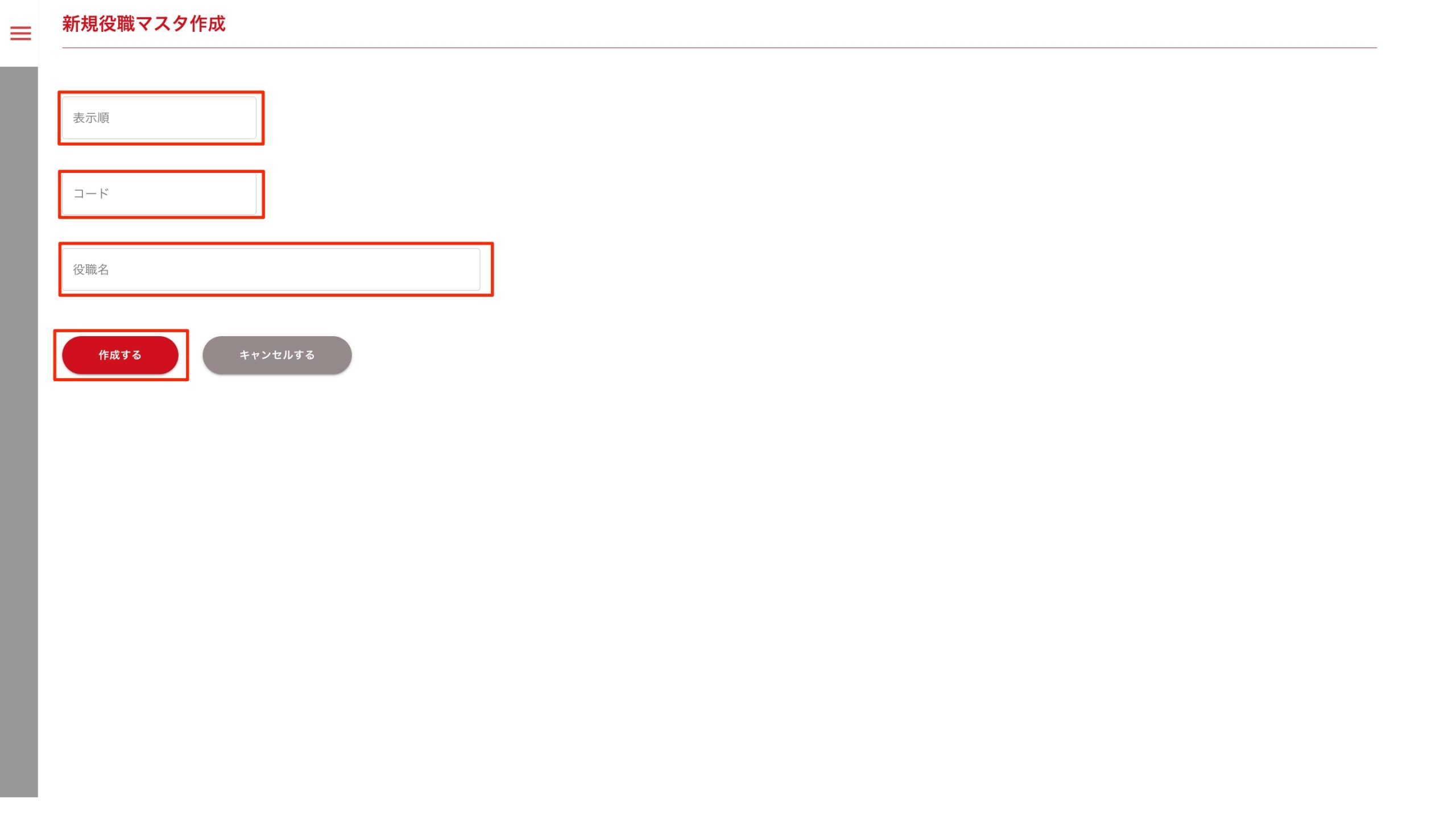Open the hamburger menu icon
Viewport: 1456px width, 818px height.
20,33
